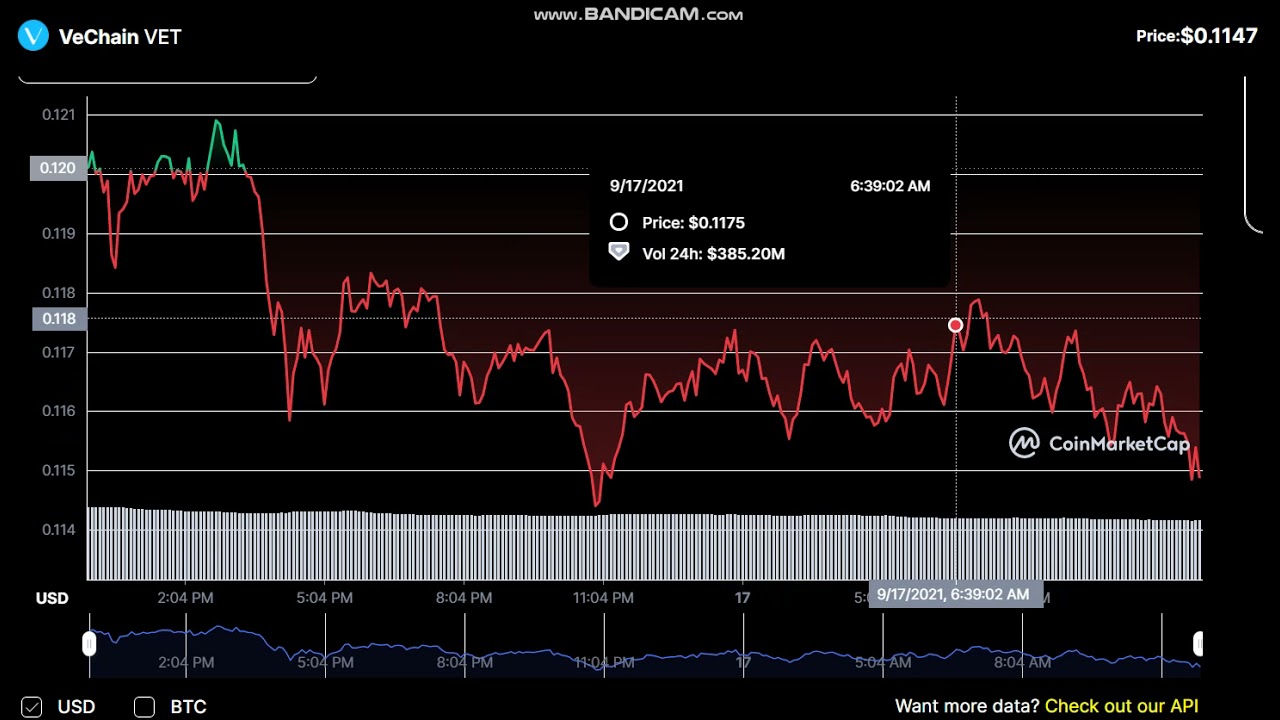Click the grey 0.118 crosshair price label
1280x720 pixels.
tap(59, 319)
